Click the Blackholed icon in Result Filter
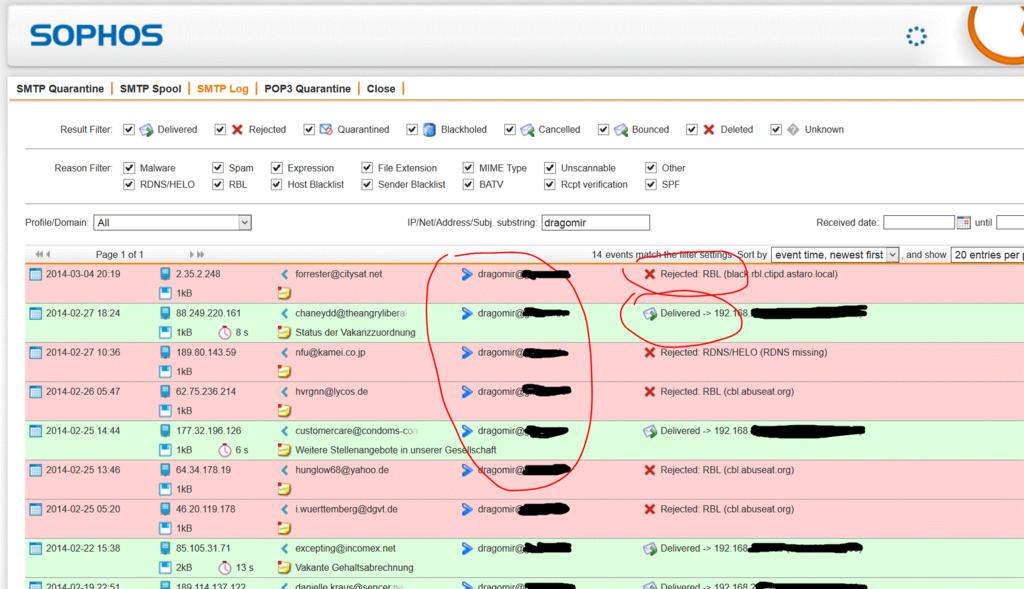 [x=429, y=130]
